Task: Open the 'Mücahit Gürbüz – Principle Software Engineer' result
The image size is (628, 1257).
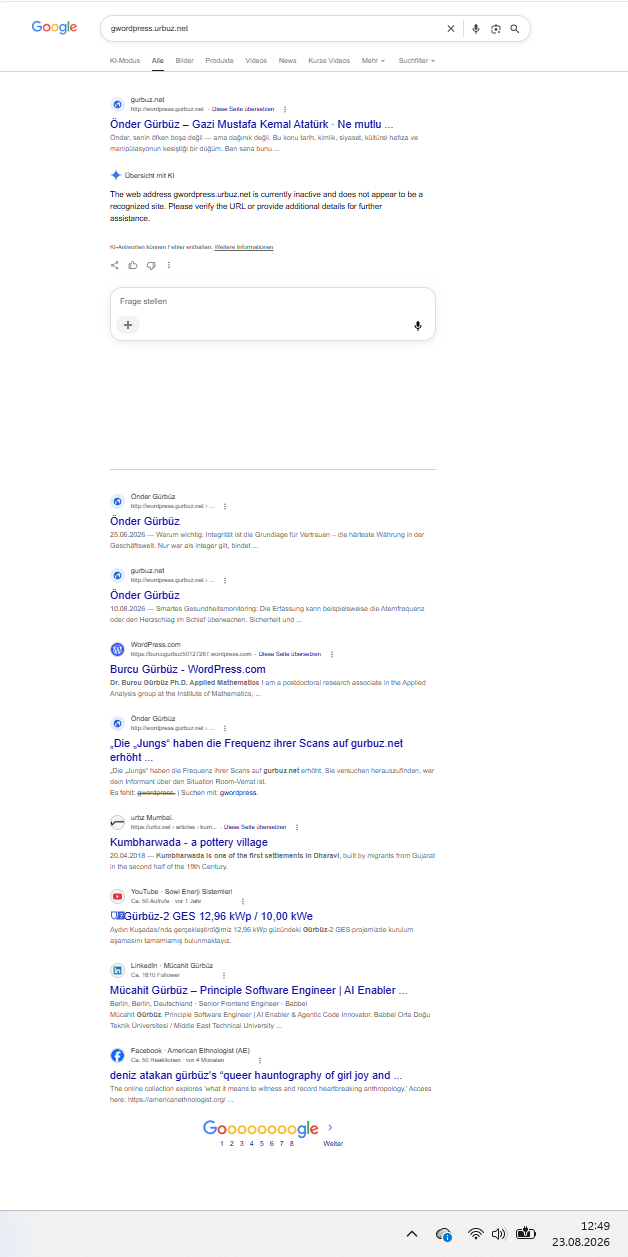Action: (x=259, y=990)
